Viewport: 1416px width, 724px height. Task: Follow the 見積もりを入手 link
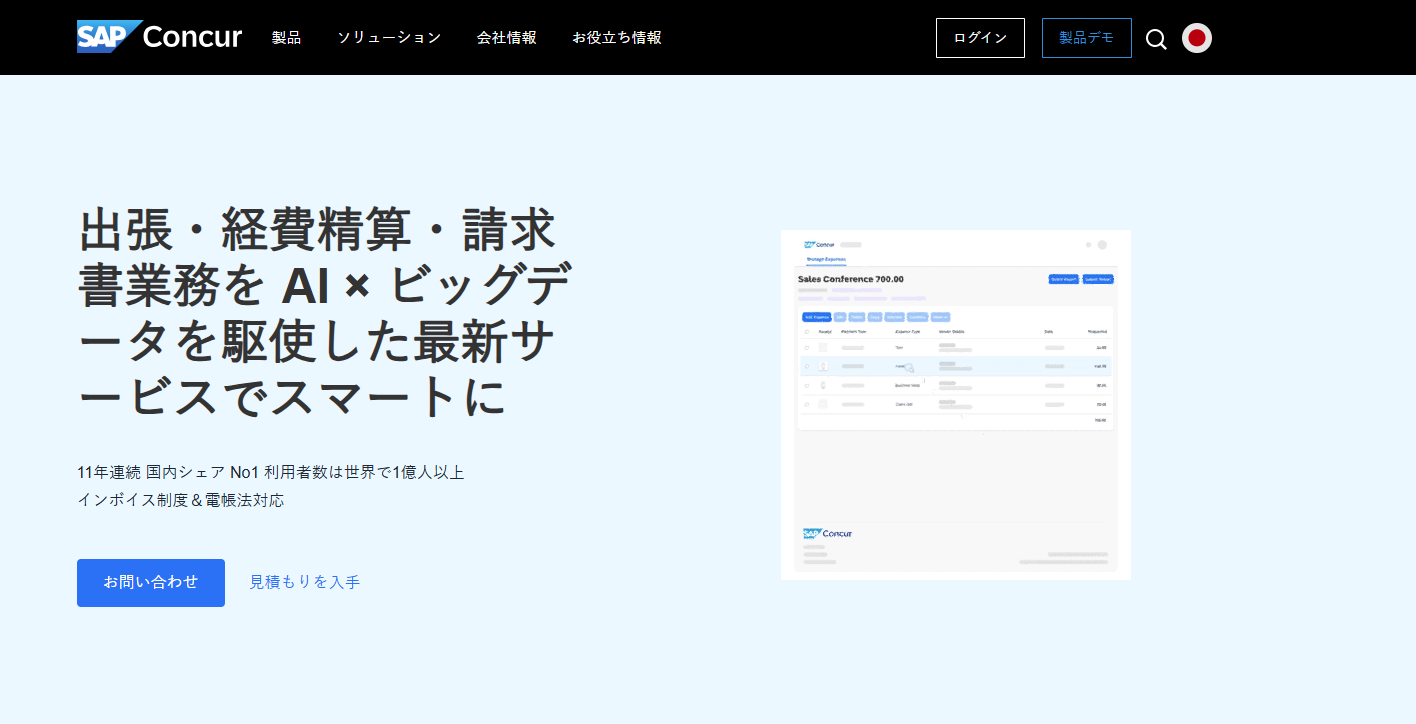pyautogui.click(x=304, y=582)
